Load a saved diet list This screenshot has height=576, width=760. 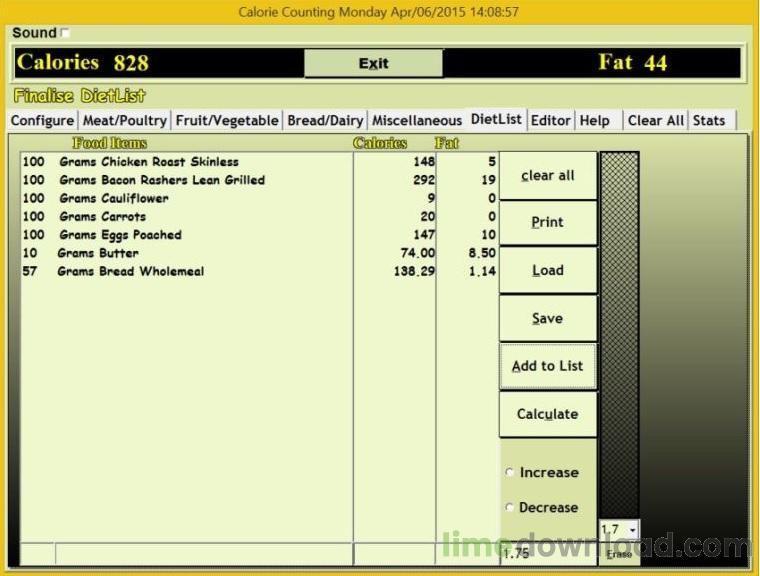[548, 270]
